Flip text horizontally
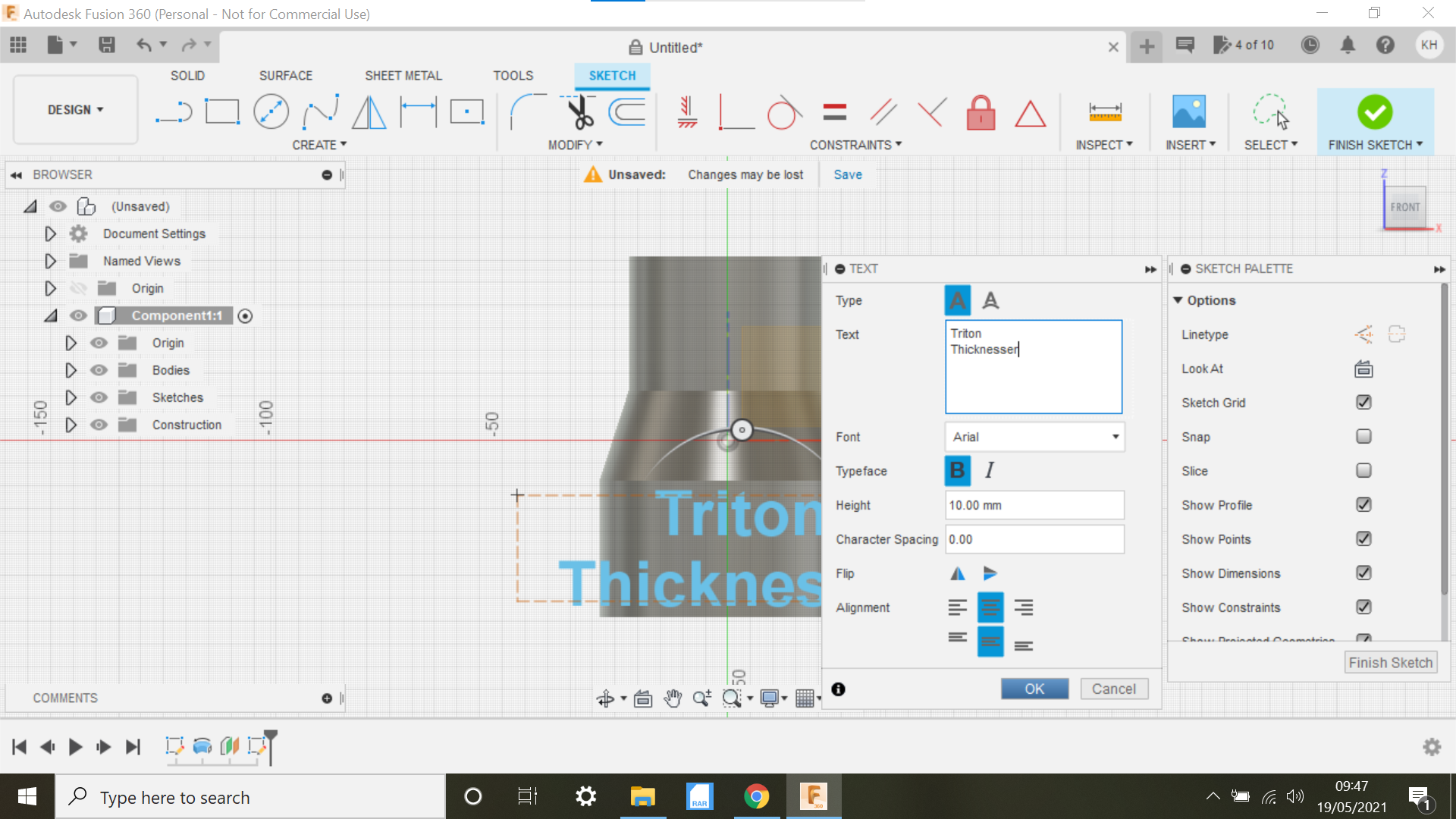Viewport: 1456px width, 819px height. pyautogui.click(x=958, y=573)
